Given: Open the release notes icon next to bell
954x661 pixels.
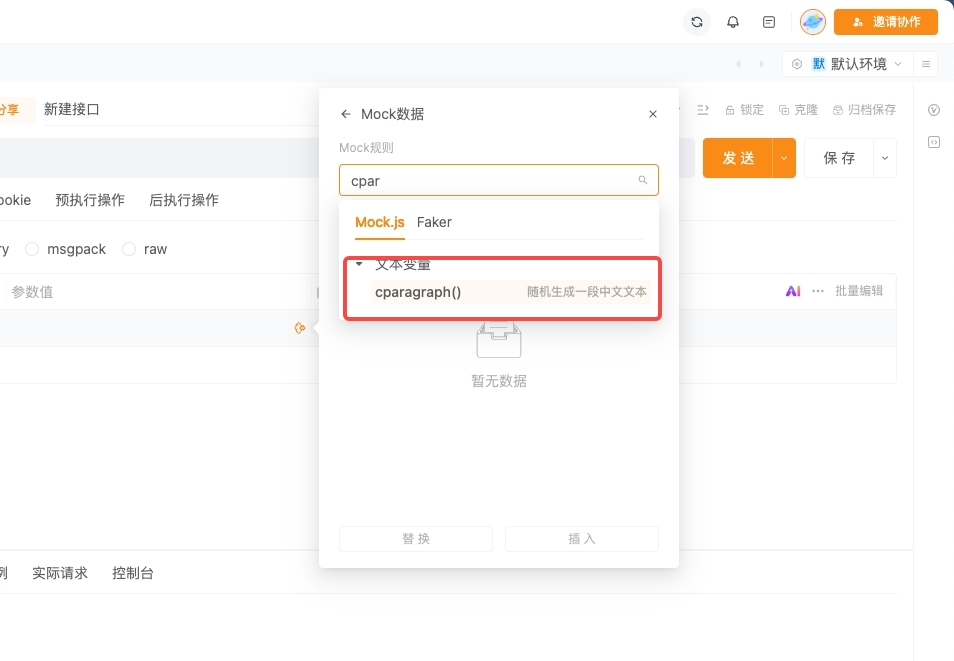Looking at the screenshot, I should [769, 21].
